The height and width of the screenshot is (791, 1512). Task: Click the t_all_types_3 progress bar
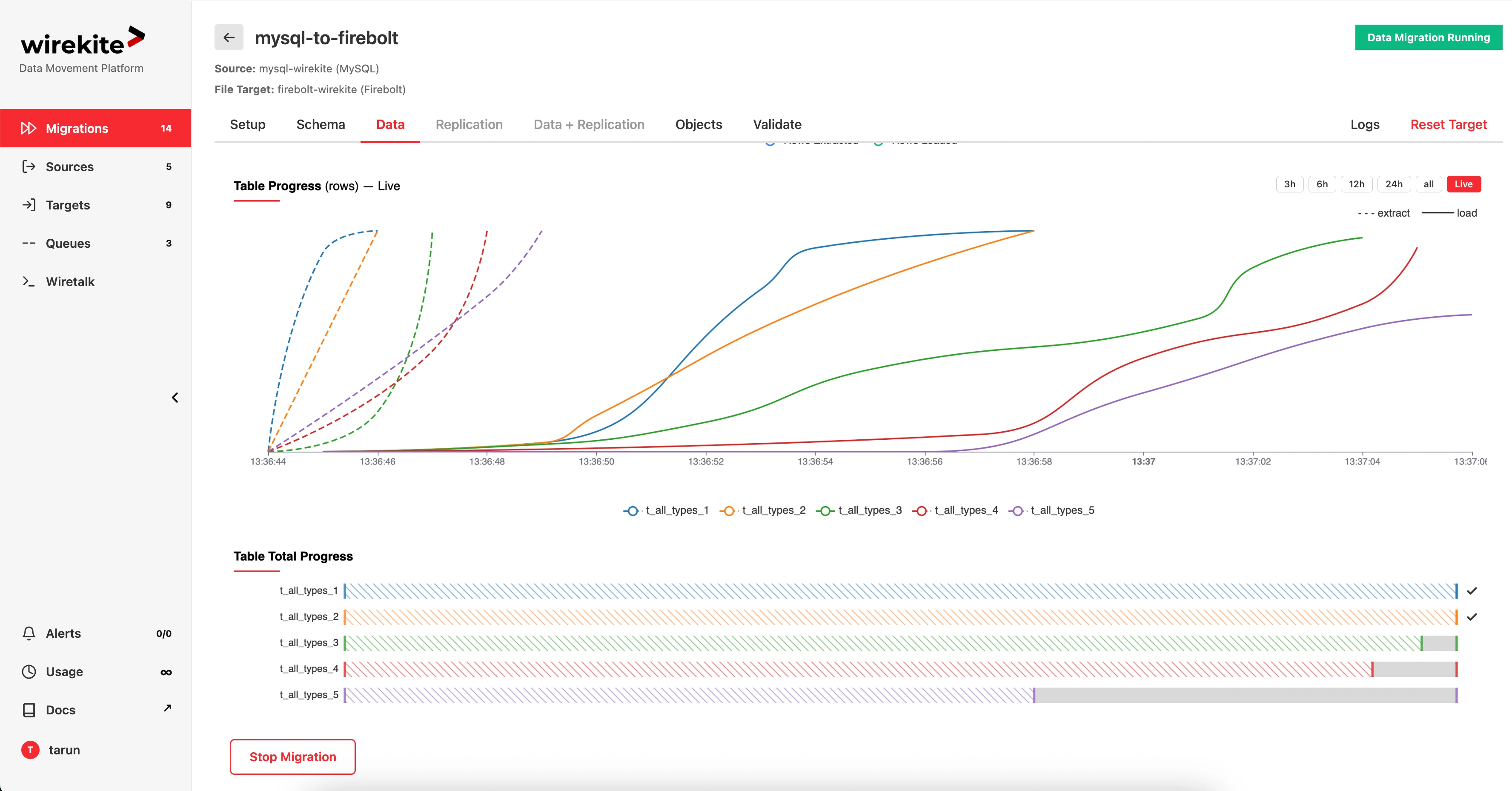coord(900,643)
